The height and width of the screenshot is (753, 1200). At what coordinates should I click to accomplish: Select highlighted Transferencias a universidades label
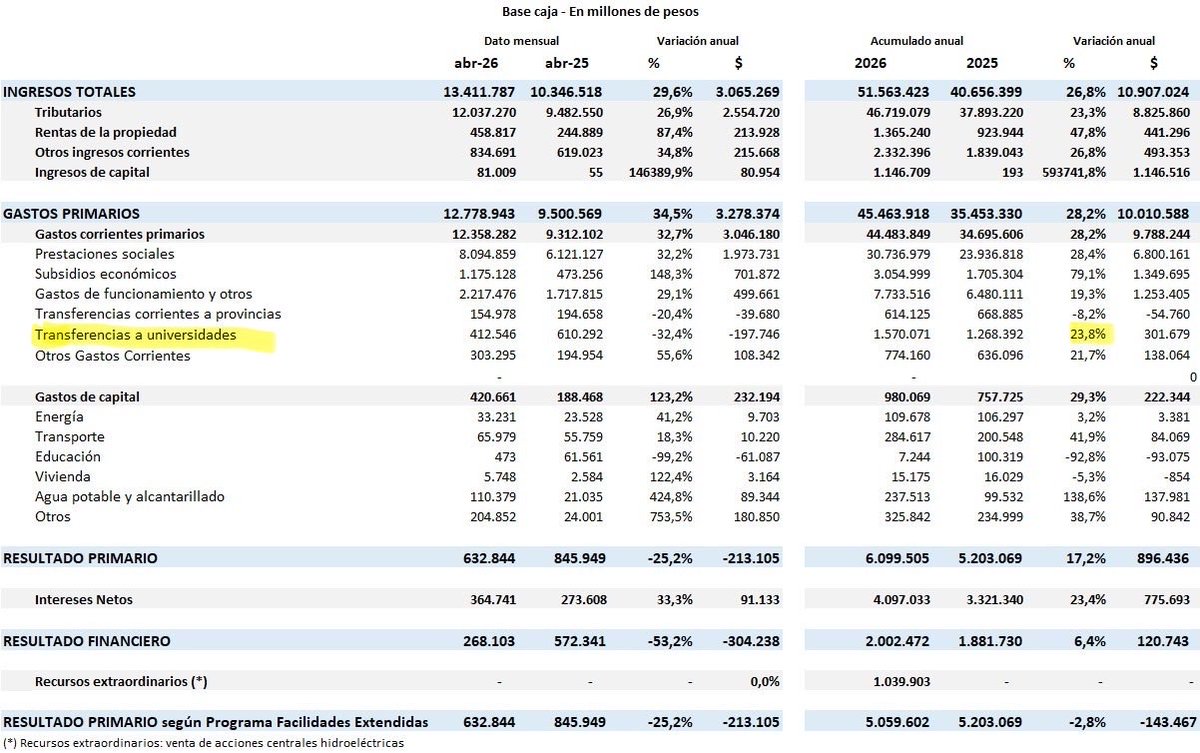coord(135,335)
